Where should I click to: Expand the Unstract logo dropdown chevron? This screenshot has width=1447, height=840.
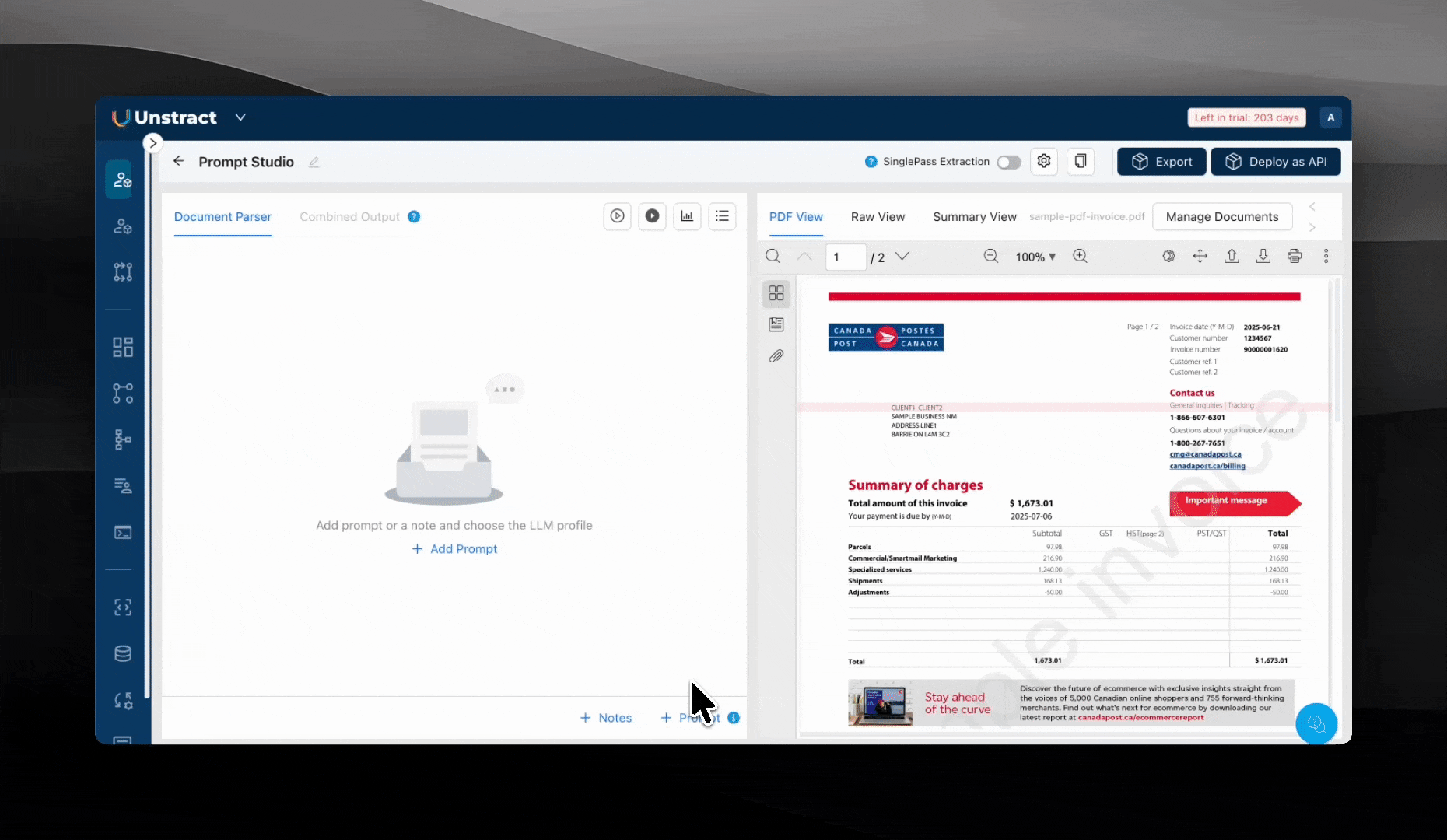pyautogui.click(x=240, y=117)
